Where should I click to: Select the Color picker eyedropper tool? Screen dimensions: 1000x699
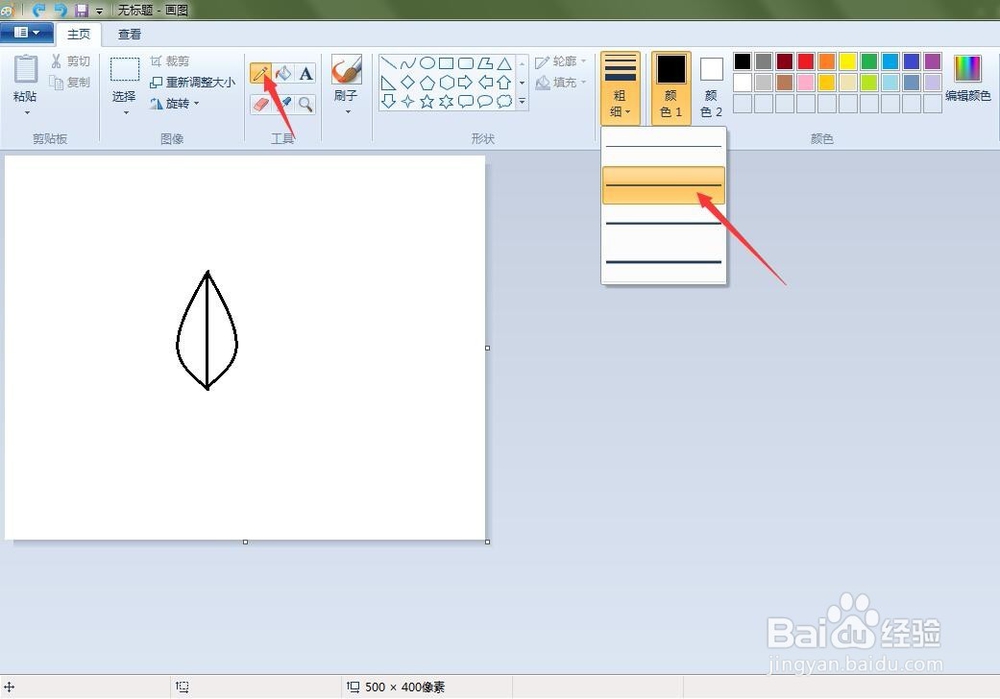point(283,103)
